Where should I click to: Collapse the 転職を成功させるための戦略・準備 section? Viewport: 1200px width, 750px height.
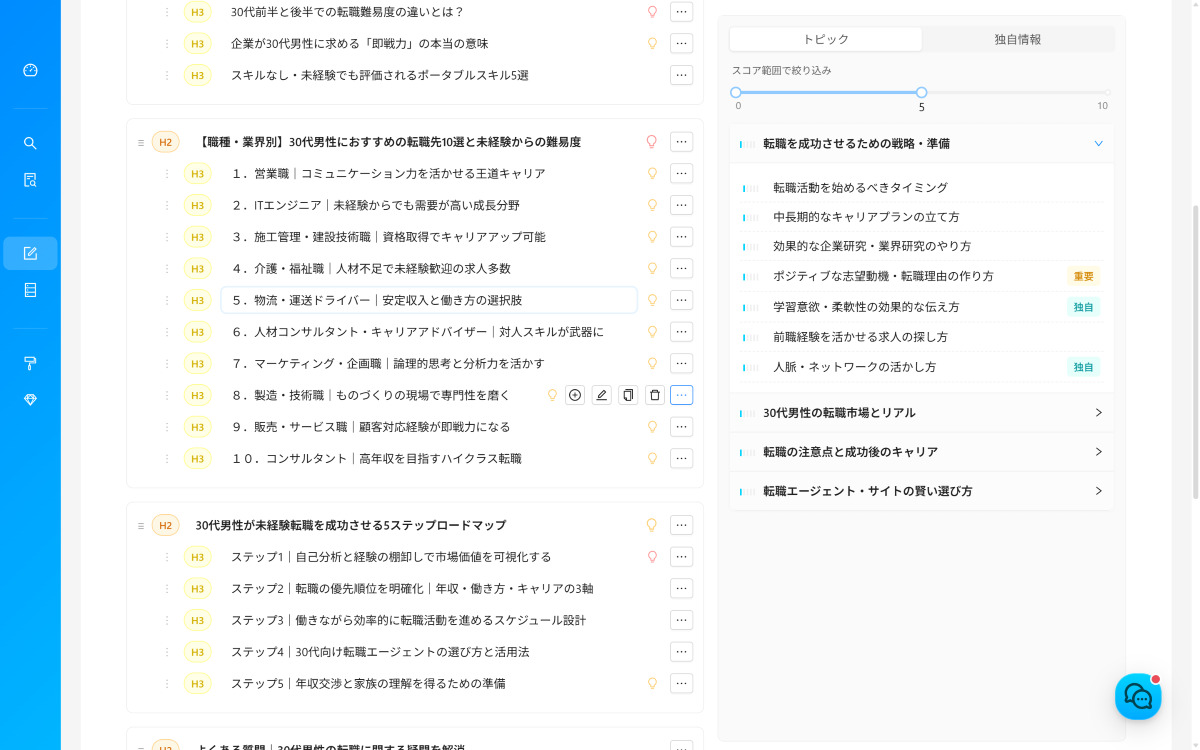[1100, 143]
